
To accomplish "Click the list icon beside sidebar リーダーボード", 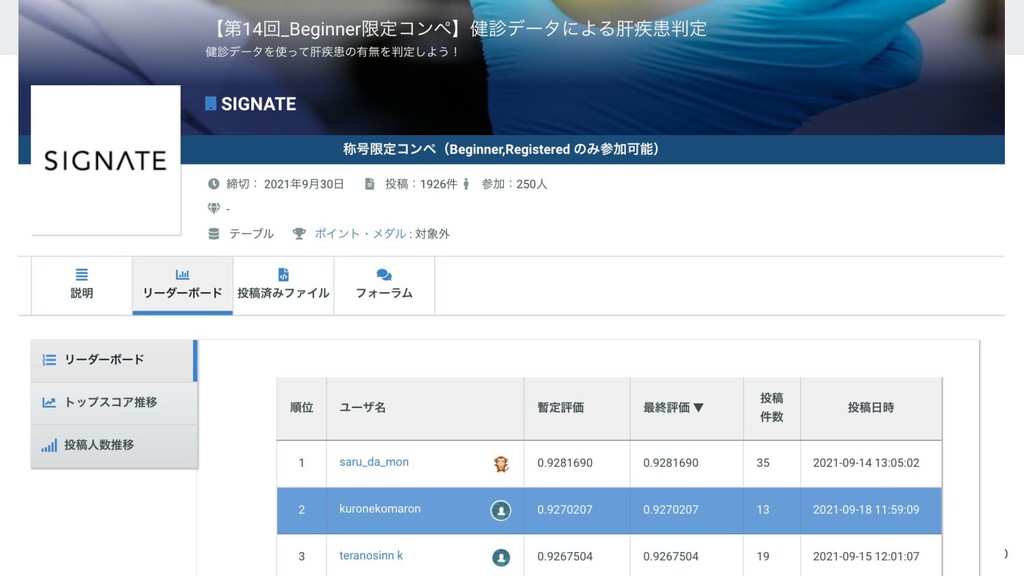I will pos(49,360).
